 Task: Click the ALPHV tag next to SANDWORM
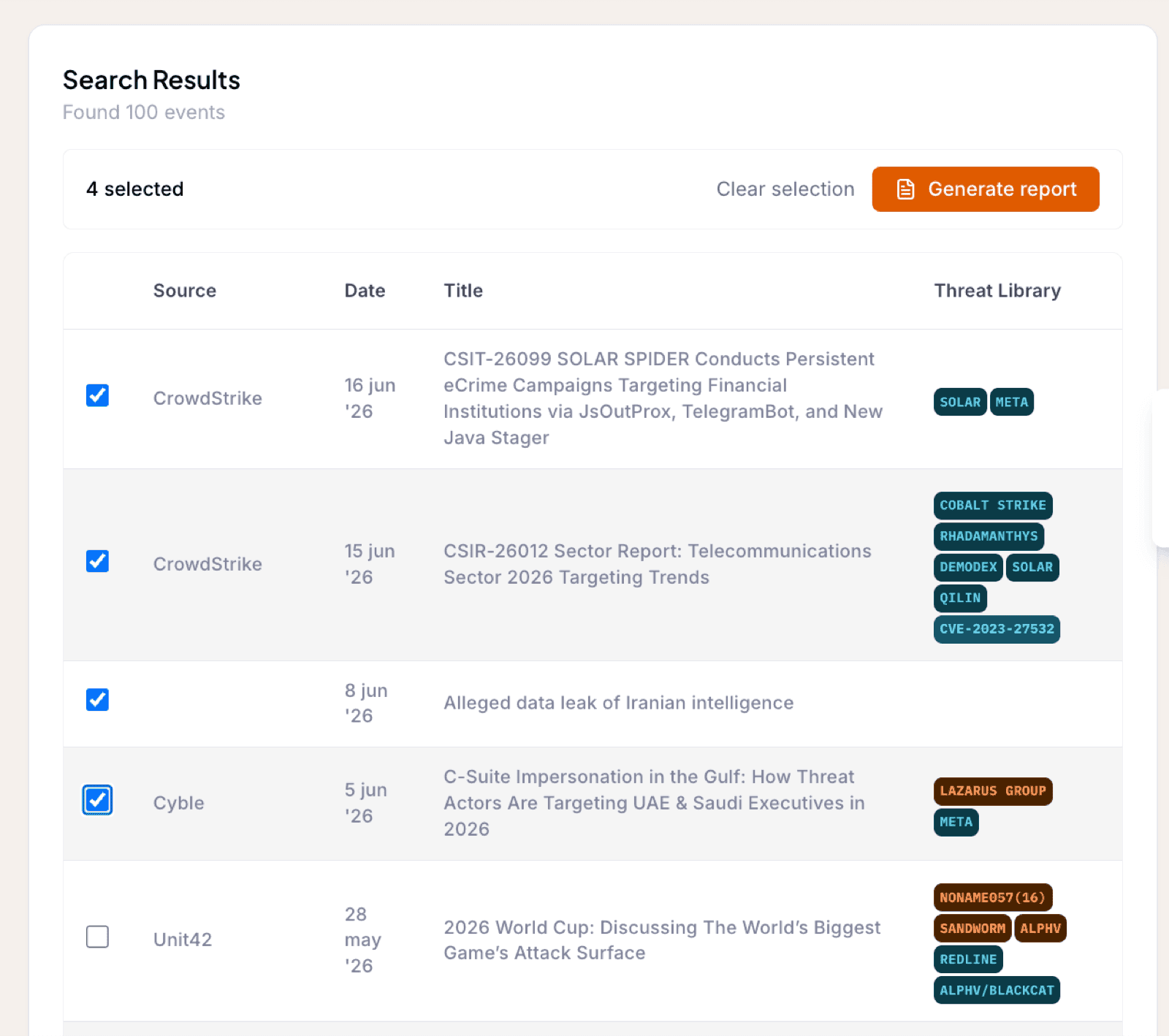[x=1040, y=929]
